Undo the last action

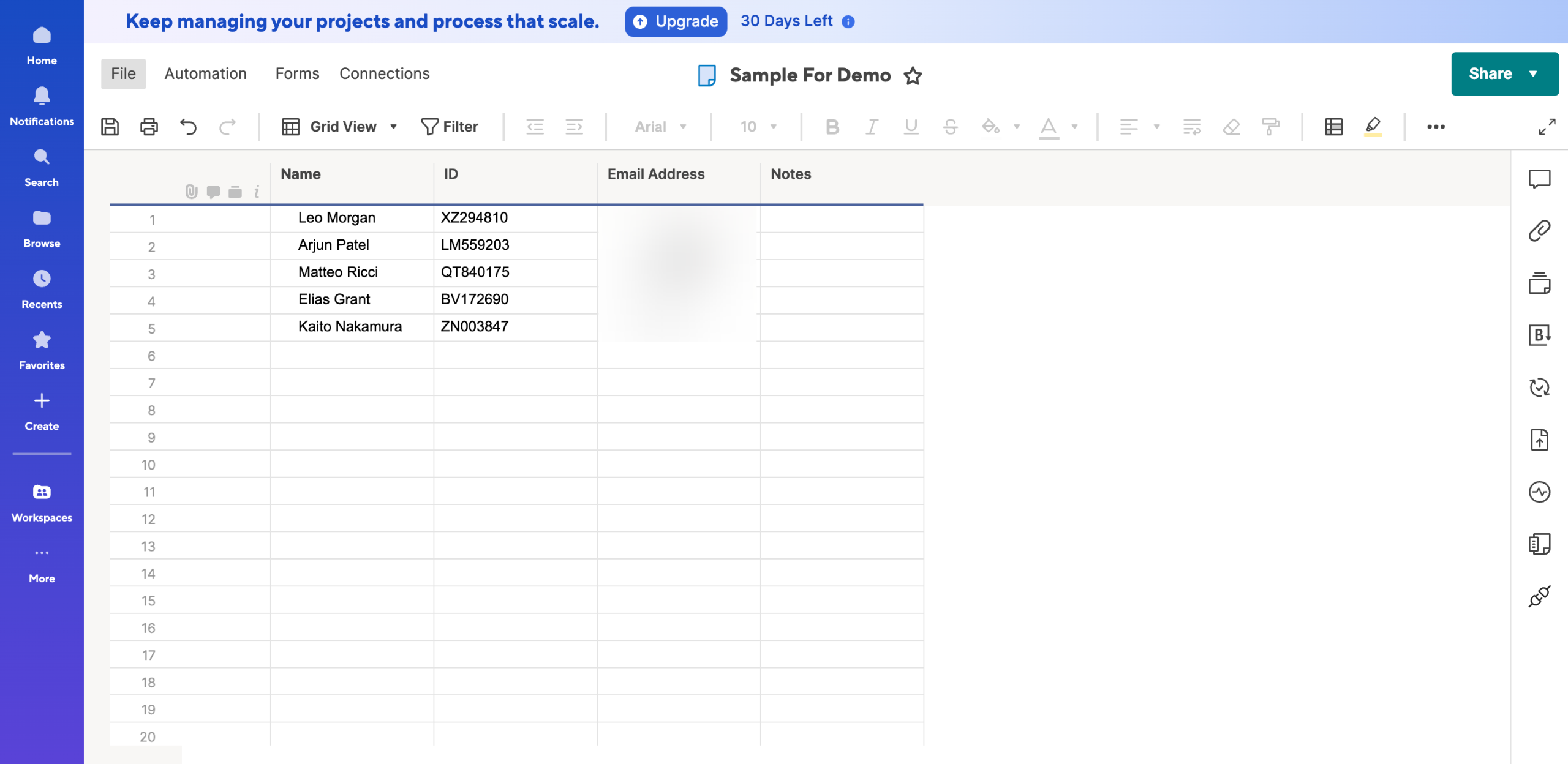point(188,127)
